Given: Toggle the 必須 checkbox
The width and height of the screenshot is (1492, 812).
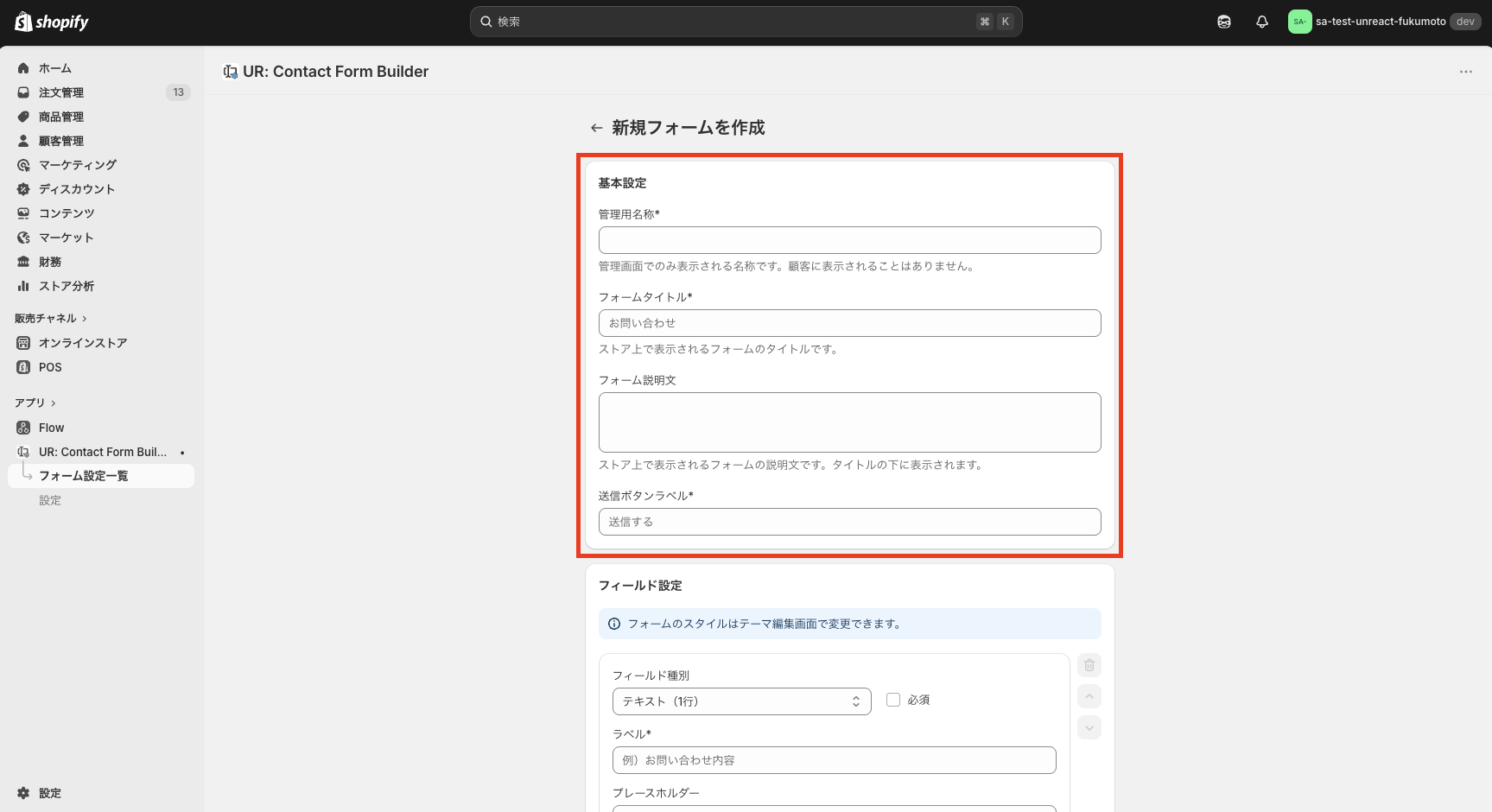Looking at the screenshot, I should click(893, 700).
